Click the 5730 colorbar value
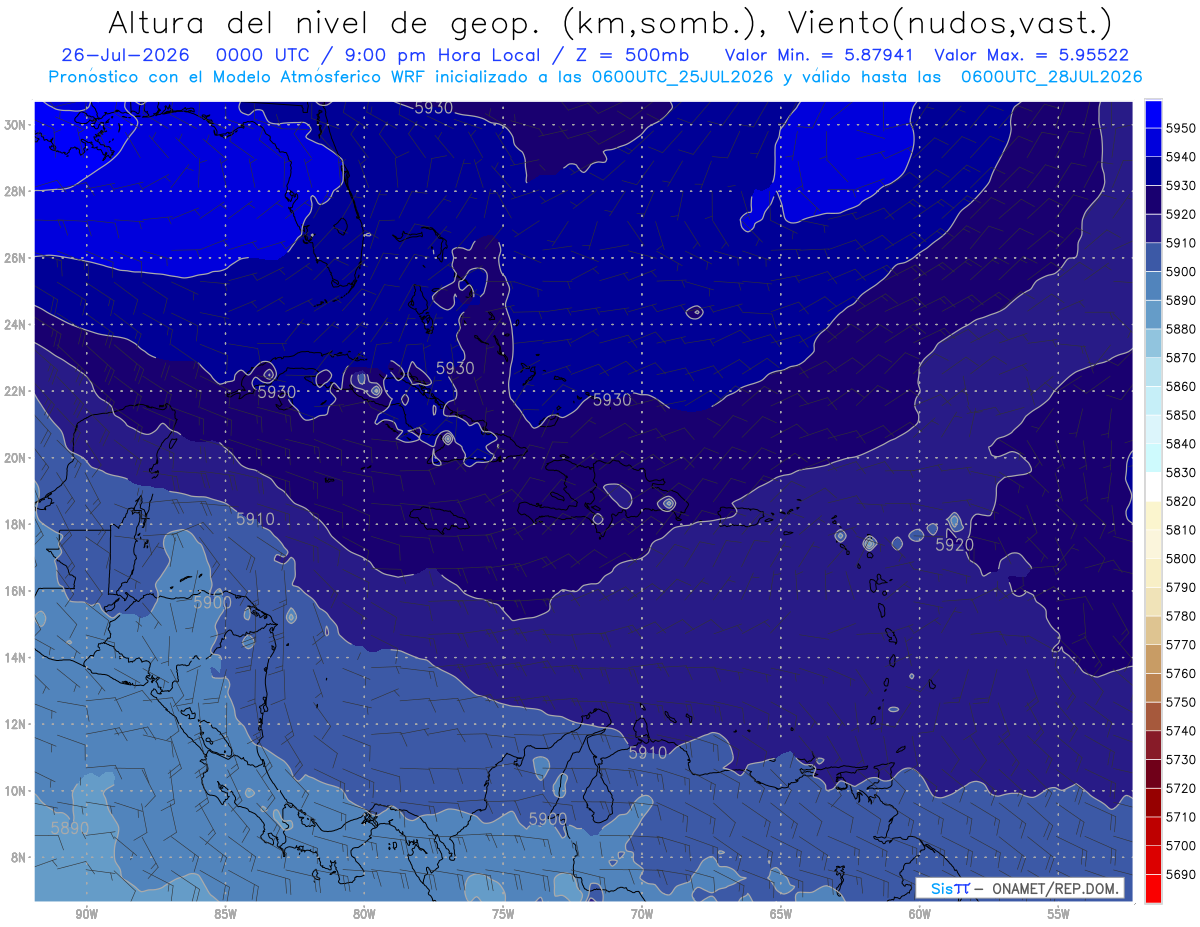Screen dimensions: 1200x927 click(1181, 759)
